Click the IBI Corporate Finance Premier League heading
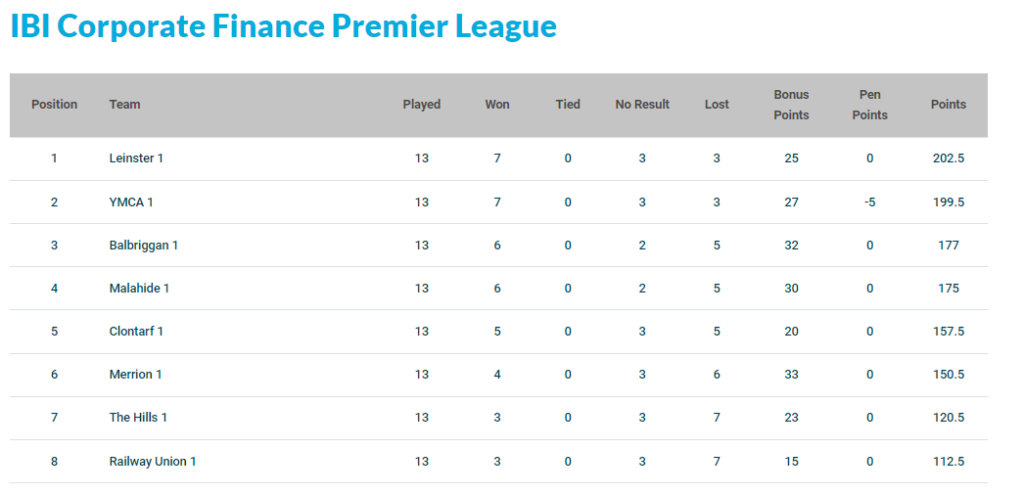Image resolution: width=1024 pixels, height=494 pixels. tap(283, 27)
